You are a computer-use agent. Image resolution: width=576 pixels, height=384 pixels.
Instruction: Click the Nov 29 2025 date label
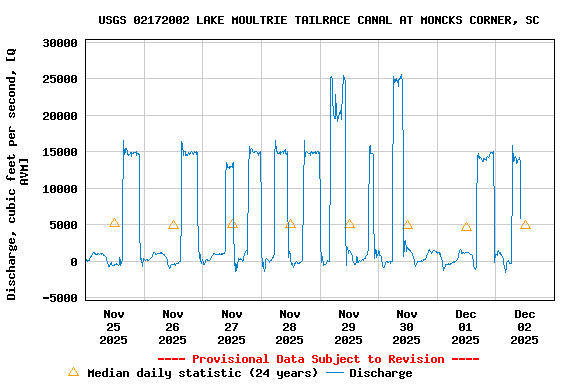348,327
